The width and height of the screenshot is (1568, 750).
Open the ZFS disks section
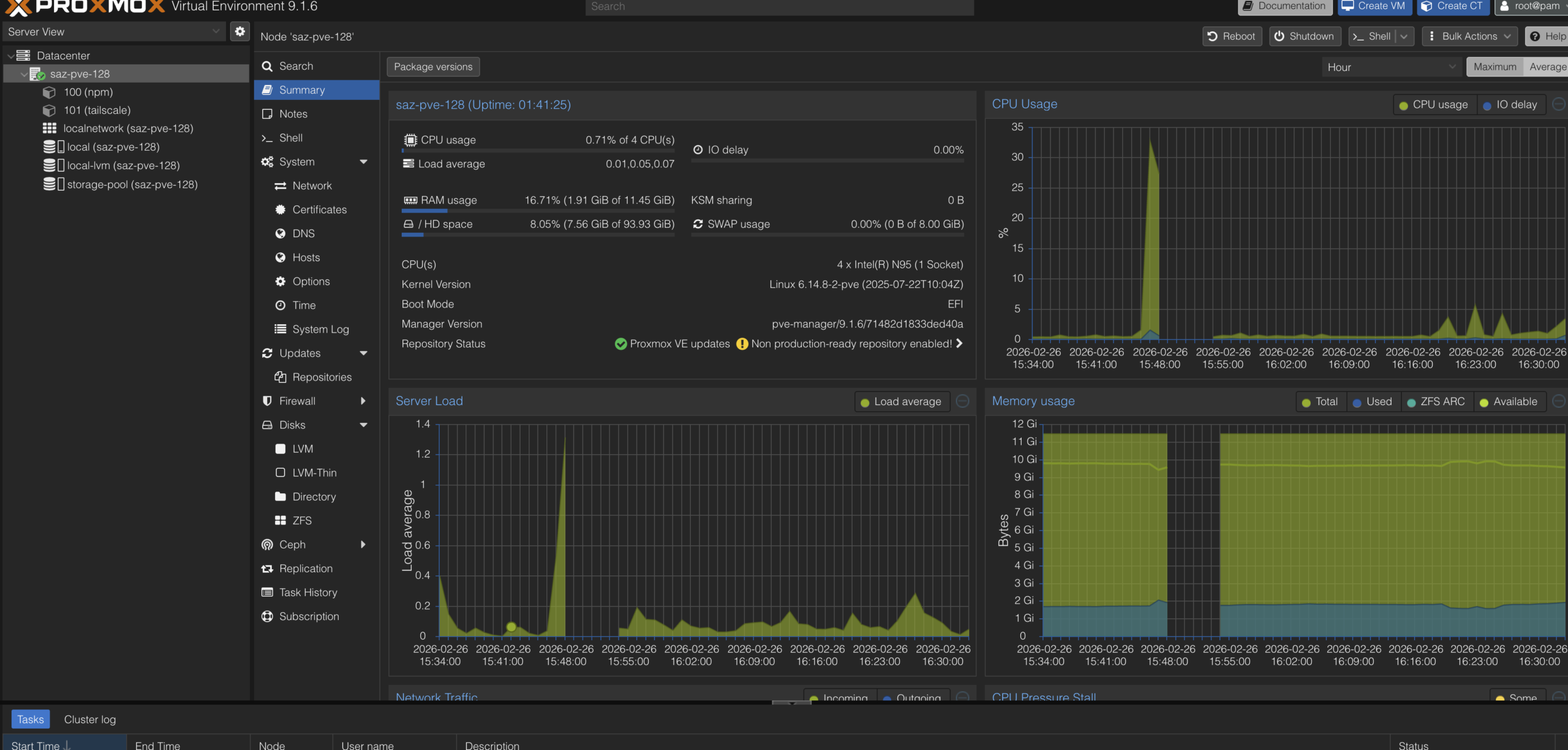(301, 520)
